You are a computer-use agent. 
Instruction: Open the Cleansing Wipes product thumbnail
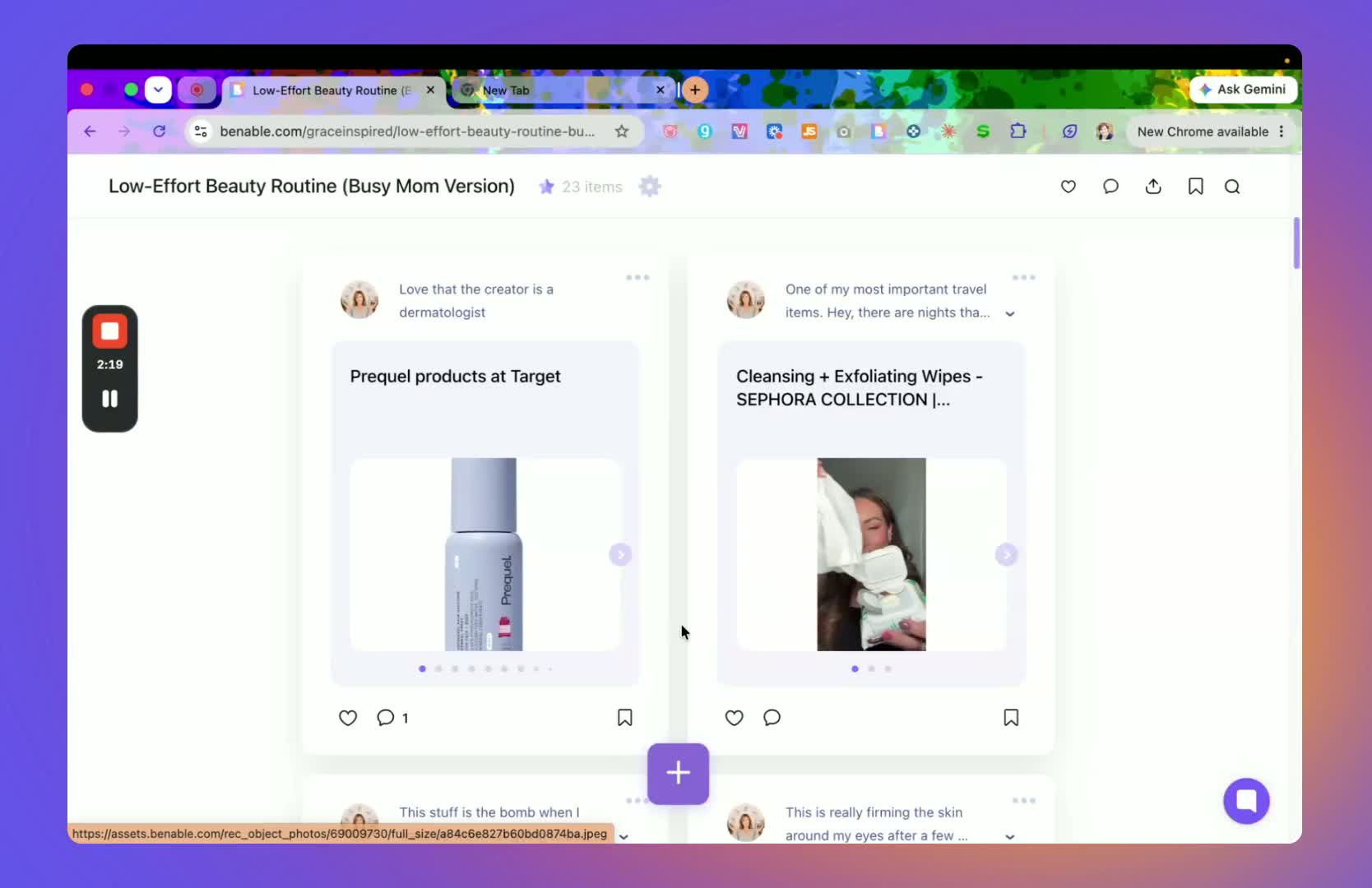click(871, 554)
